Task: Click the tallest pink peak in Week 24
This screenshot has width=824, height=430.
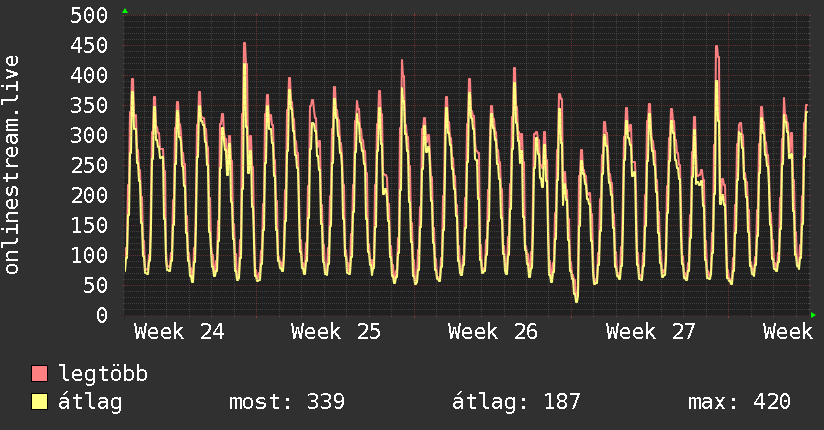Action: (x=245, y=44)
